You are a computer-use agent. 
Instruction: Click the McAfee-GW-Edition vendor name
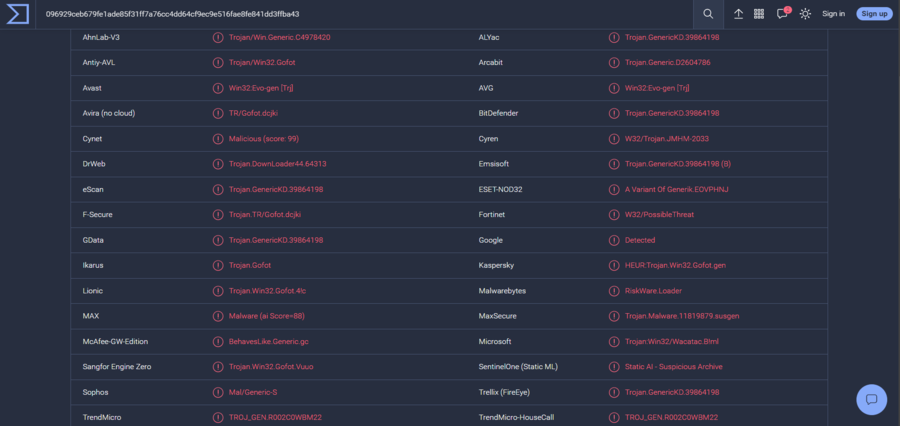coord(115,342)
